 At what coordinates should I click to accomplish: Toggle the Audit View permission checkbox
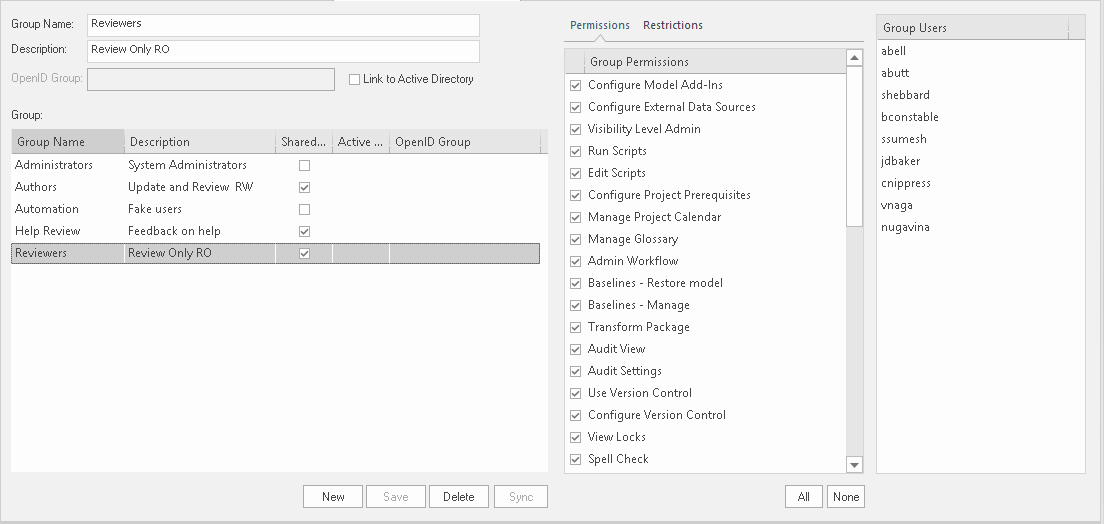(x=575, y=349)
